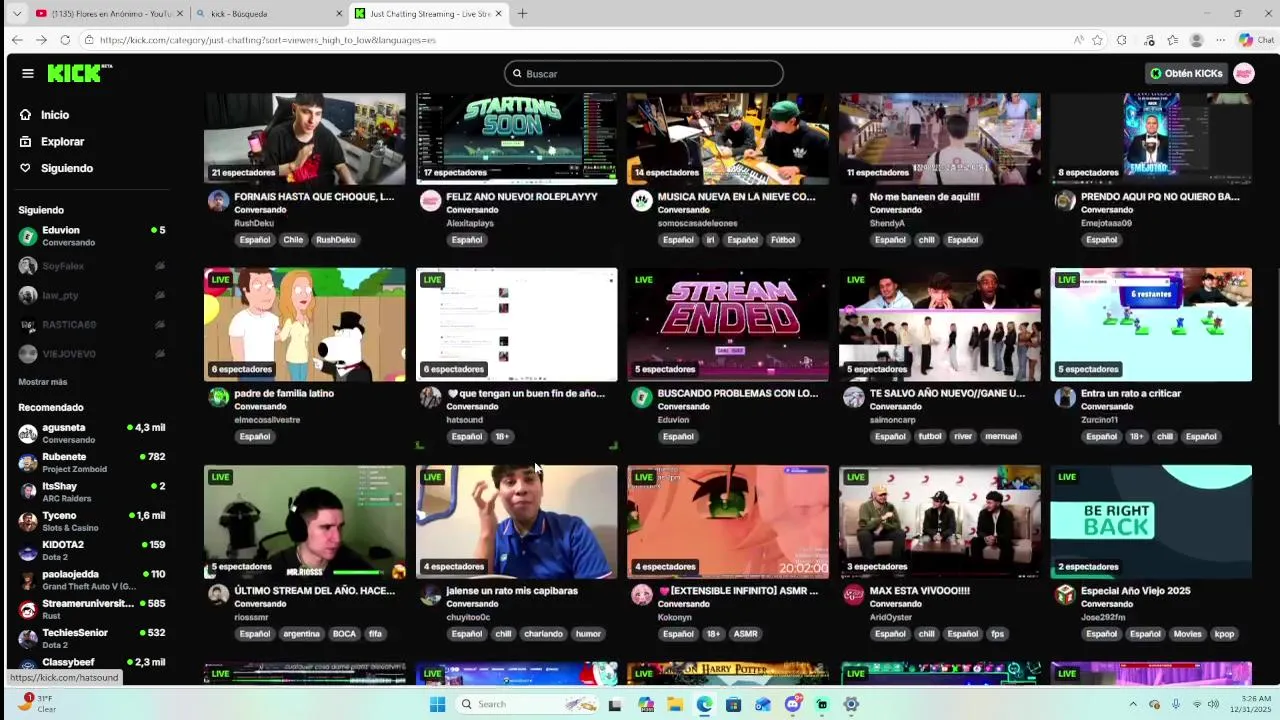Click RushDeku streamer avatar
The height and width of the screenshot is (720, 1280).
coord(218,201)
